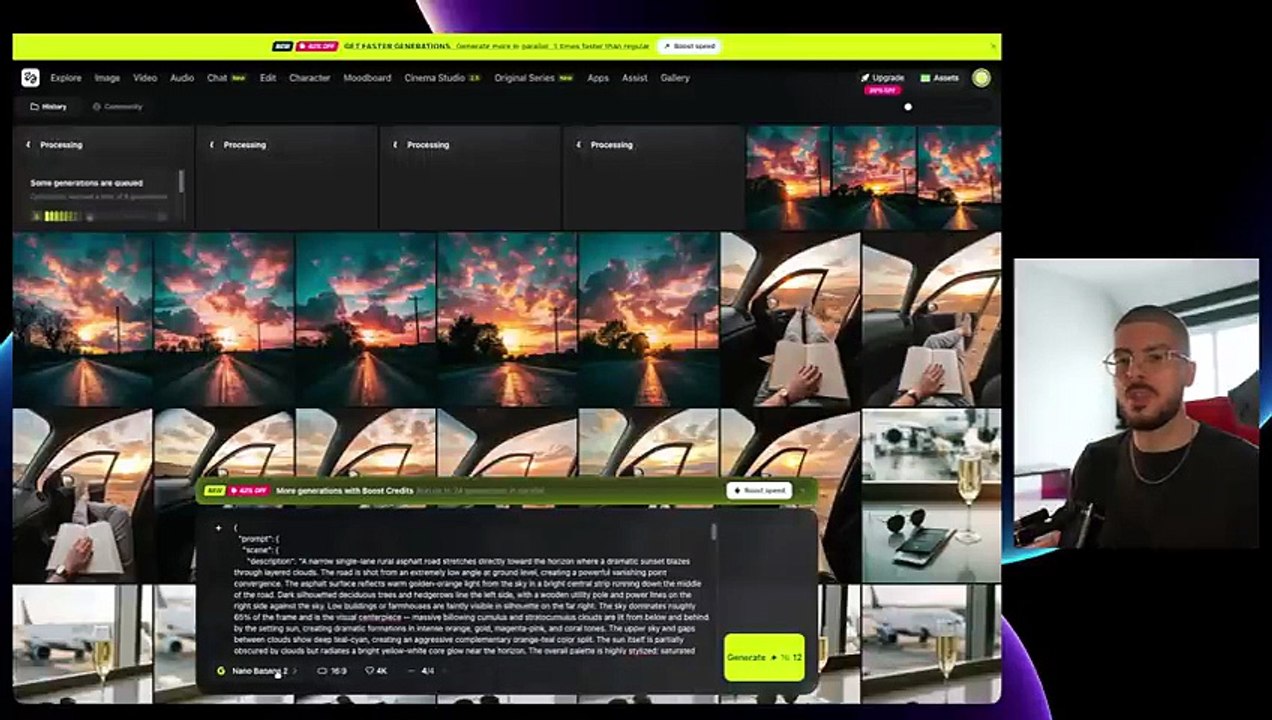The width and height of the screenshot is (1272, 720).
Task: Open the Assist section
Action: 634,78
